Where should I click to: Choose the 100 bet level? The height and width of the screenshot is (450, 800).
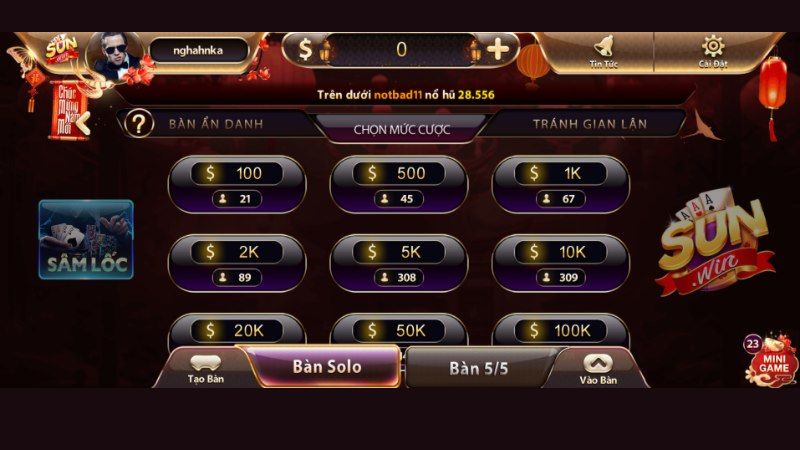[237, 185]
